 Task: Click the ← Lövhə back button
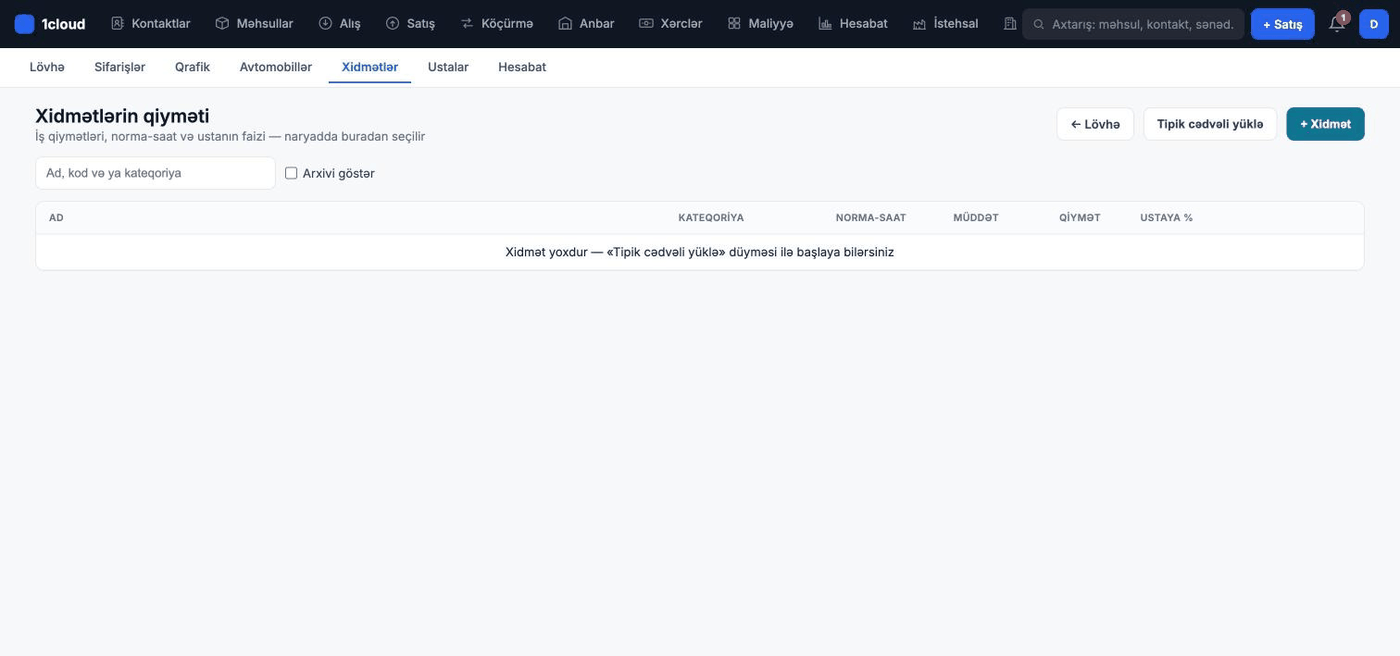(1095, 124)
